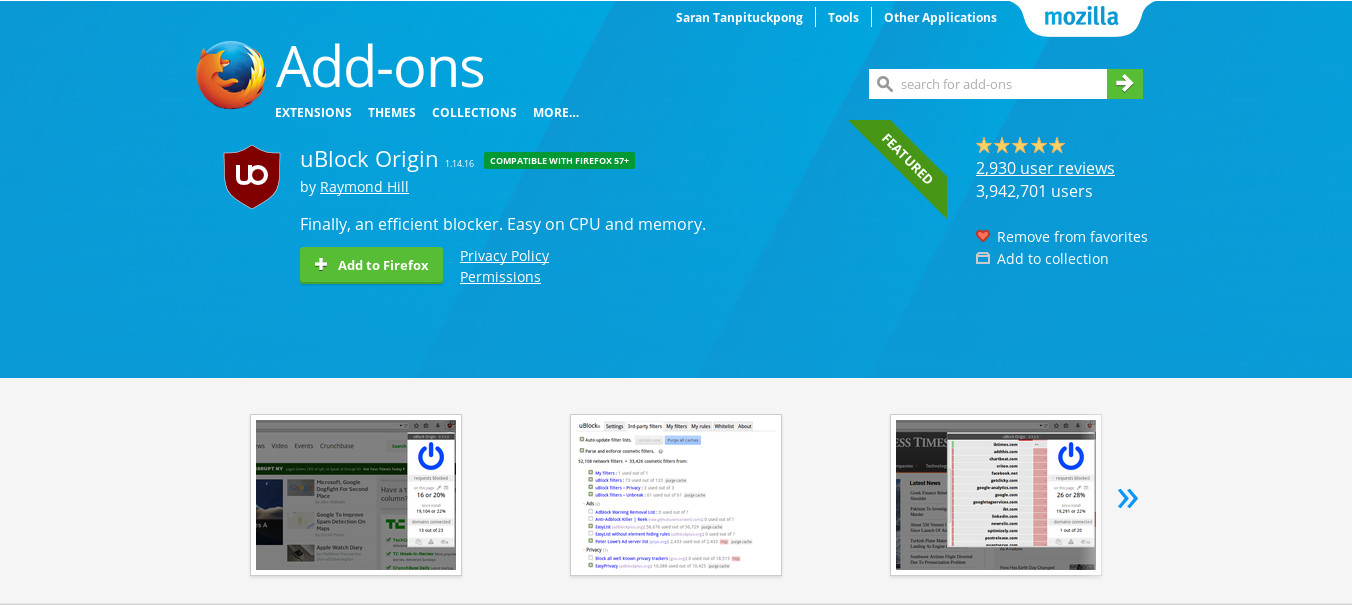Image resolution: width=1352 pixels, height=605 pixels.
Task: Open second screenshot of filter lists settings
Action: coord(676,495)
